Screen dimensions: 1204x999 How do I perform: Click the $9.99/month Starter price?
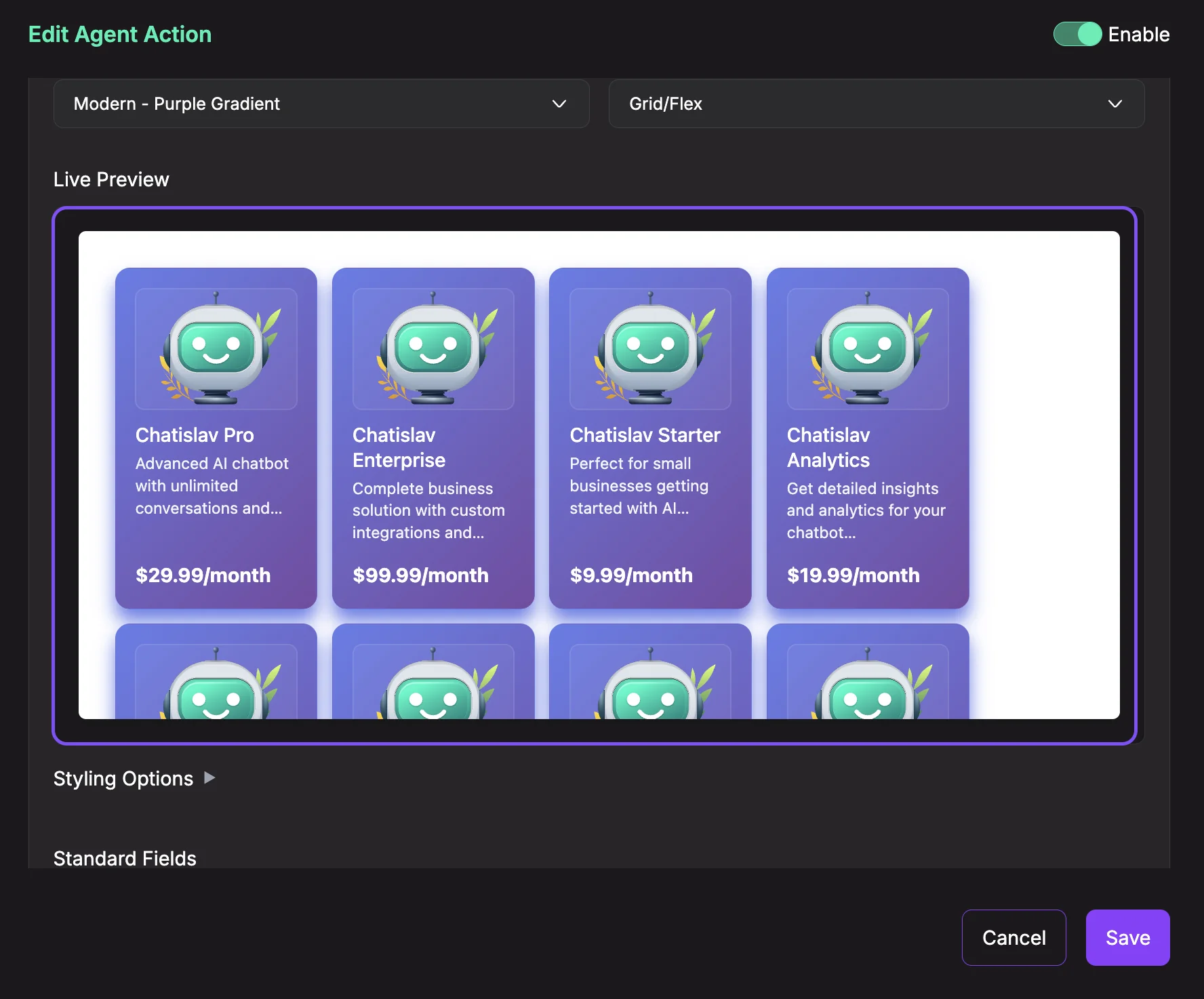[x=631, y=575]
